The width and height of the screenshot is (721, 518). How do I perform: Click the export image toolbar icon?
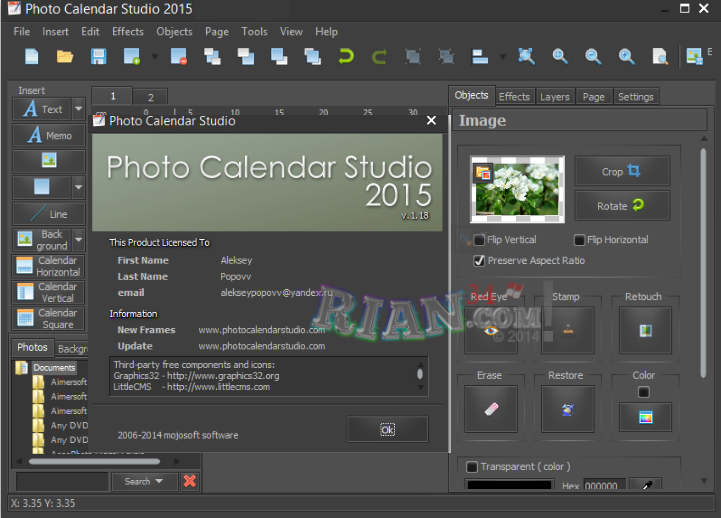tap(694, 57)
